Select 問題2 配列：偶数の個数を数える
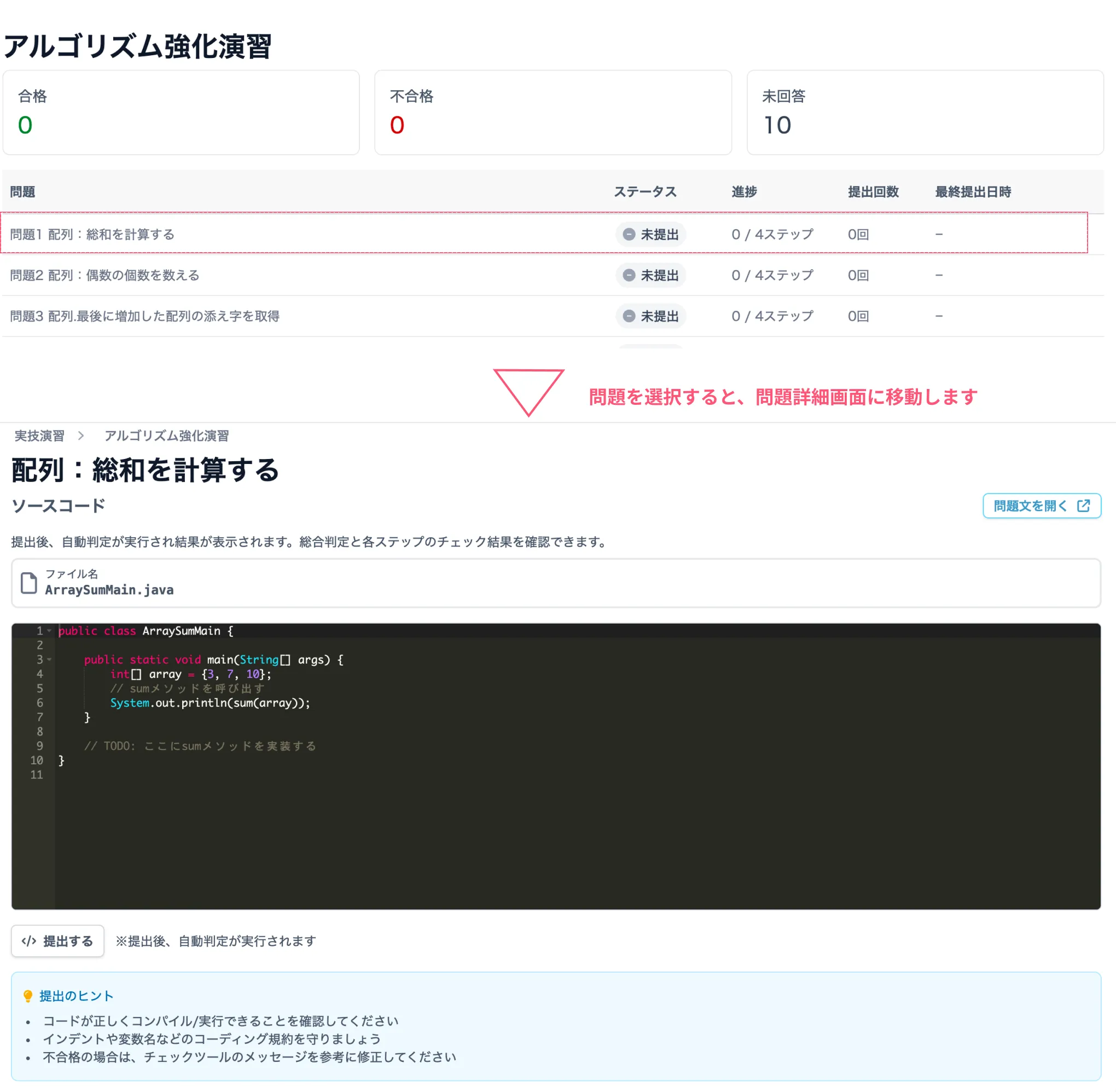 103,275
